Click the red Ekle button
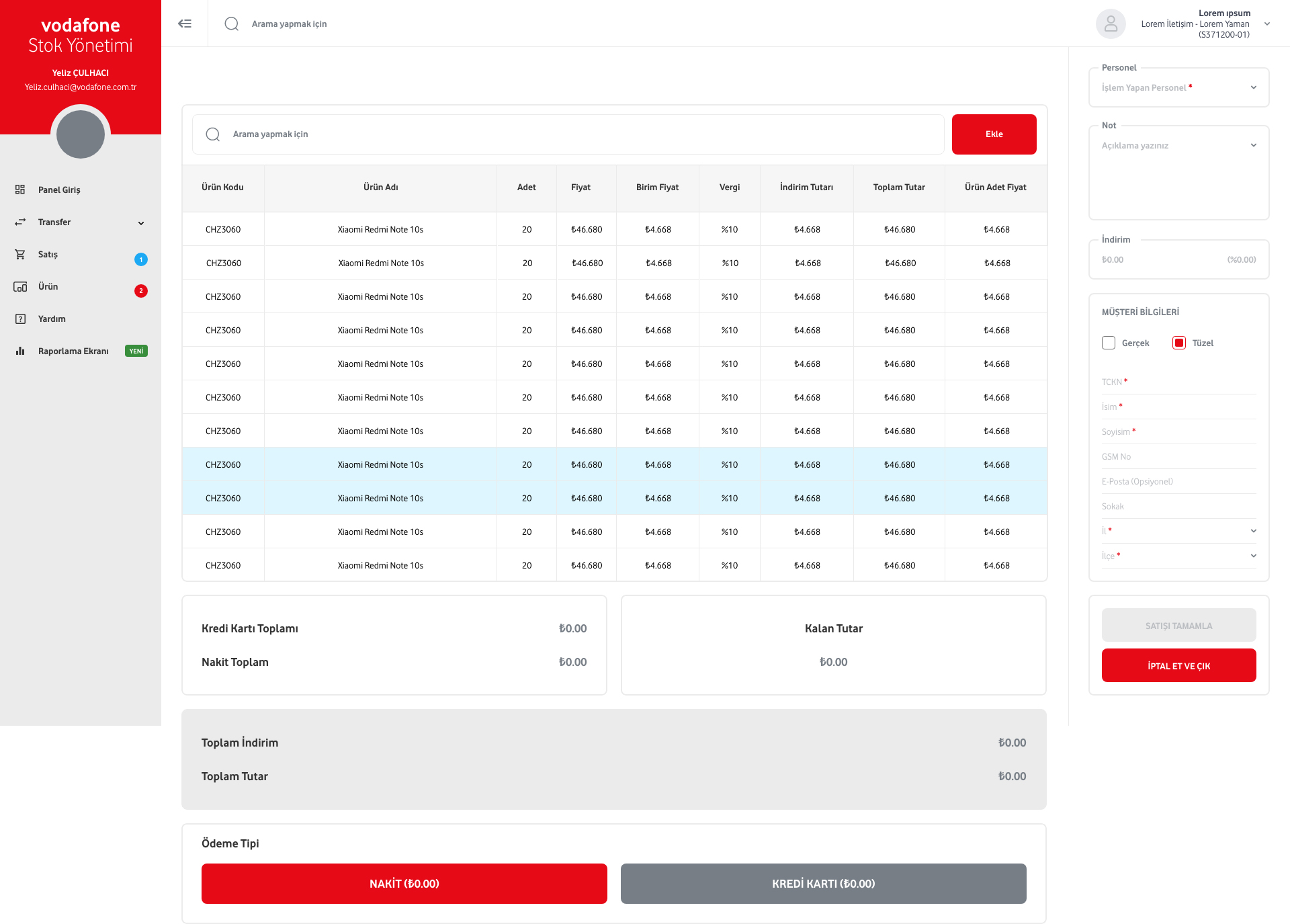Image resolution: width=1290 pixels, height=924 pixels. pos(994,134)
